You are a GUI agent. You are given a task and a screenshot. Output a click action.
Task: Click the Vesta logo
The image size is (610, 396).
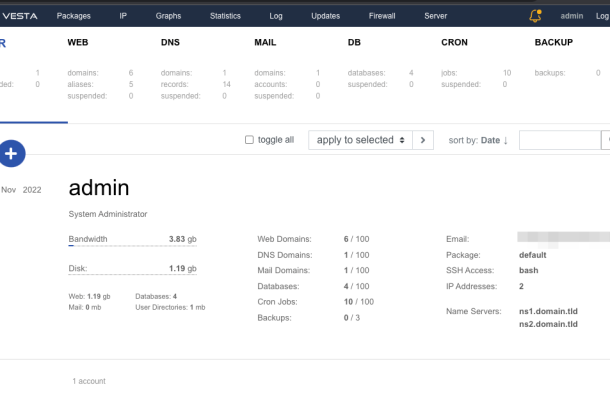[x=19, y=16]
